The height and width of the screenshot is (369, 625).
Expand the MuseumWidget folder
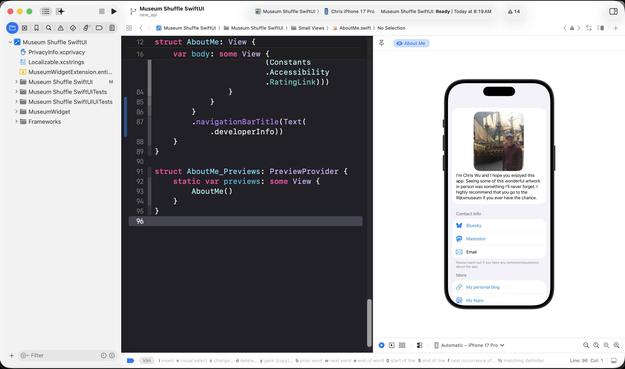tap(16, 112)
